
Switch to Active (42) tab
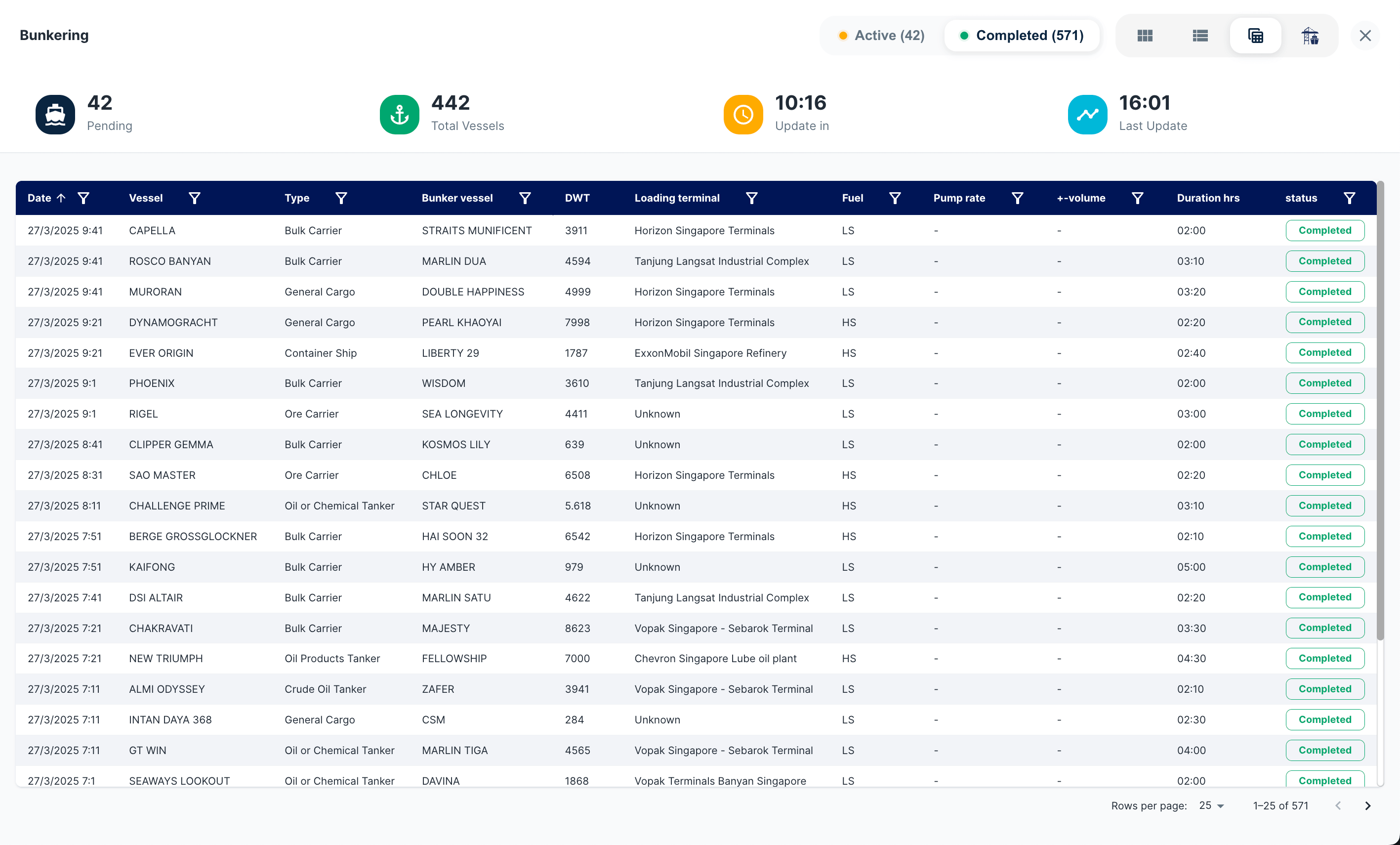(x=882, y=35)
